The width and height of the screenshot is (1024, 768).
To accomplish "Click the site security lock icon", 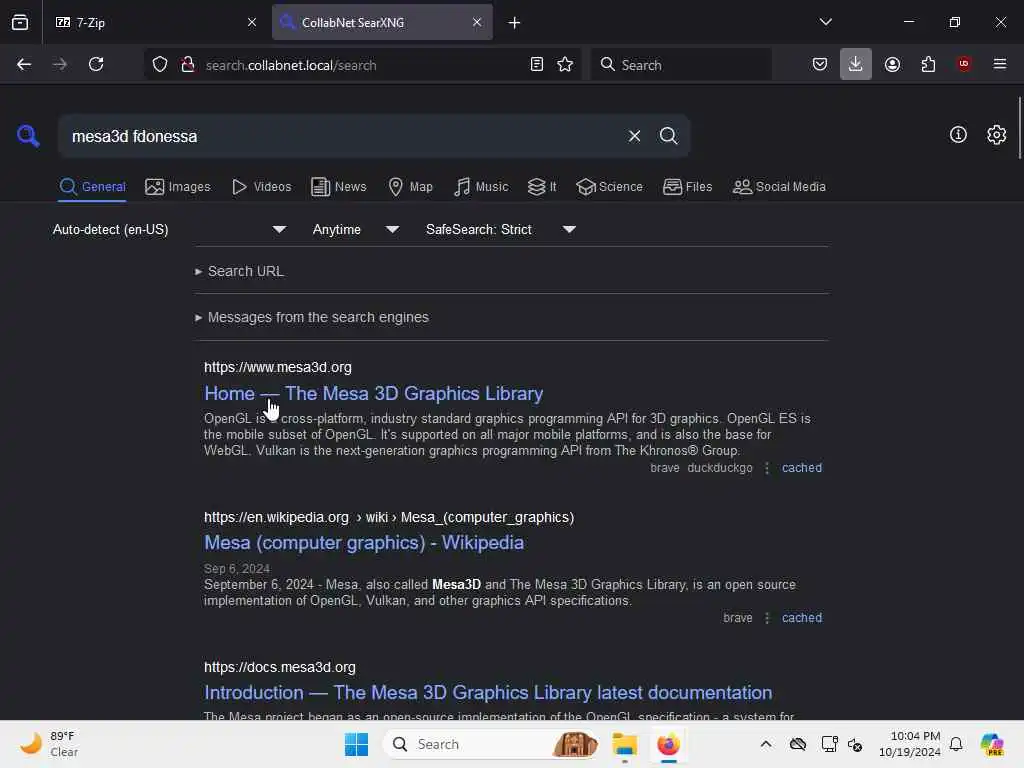I will coord(188,64).
